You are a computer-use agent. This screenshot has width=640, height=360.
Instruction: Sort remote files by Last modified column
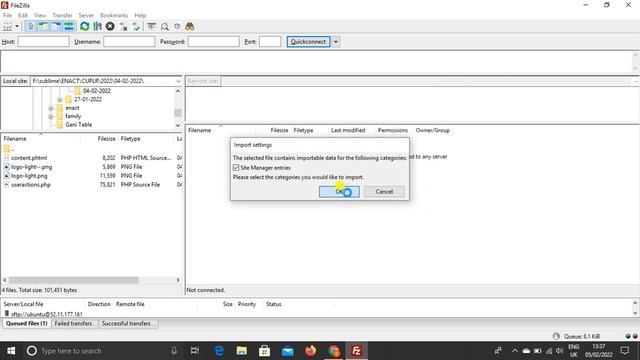coord(348,130)
